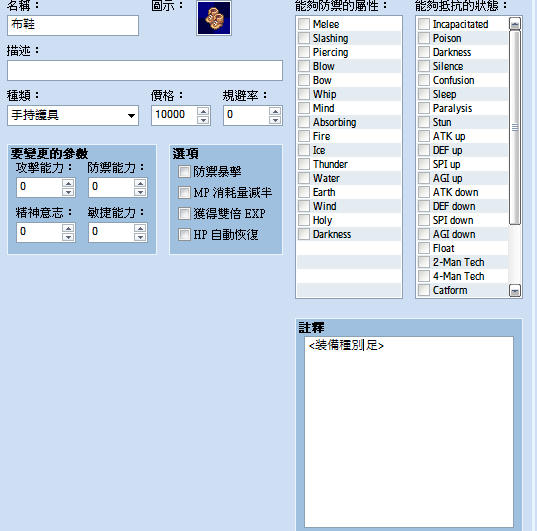Click the cloth shoes icon image
Viewport: 537px width, 531px height.
coord(214,18)
